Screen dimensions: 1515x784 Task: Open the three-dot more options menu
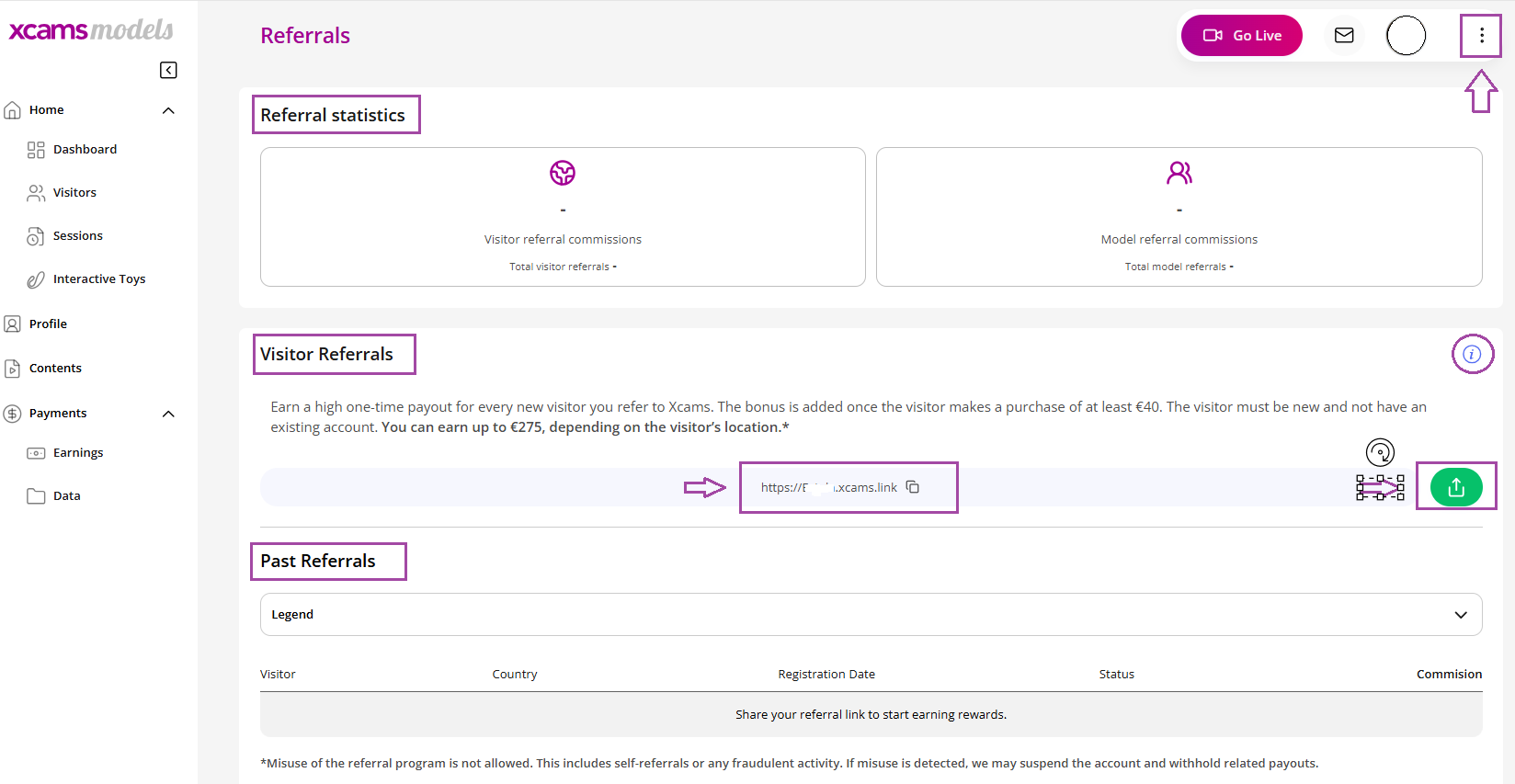(x=1481, y=35)
